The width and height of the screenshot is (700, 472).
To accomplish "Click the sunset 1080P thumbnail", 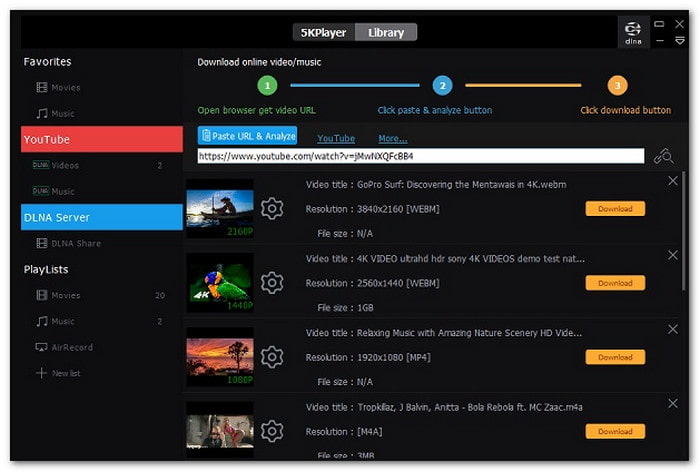I will (x=220, y=357).
